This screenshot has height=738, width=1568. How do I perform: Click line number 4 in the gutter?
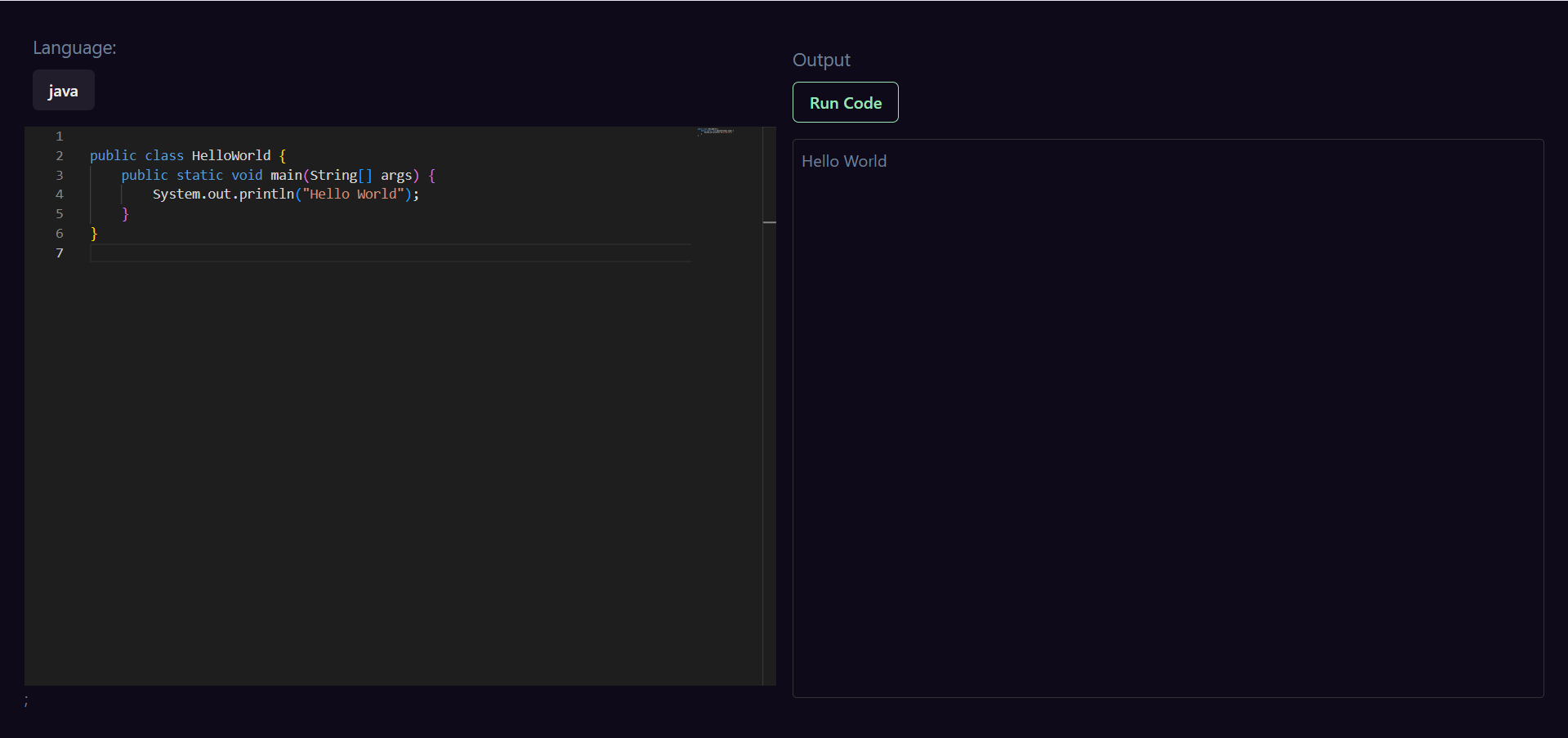[59, 195]
